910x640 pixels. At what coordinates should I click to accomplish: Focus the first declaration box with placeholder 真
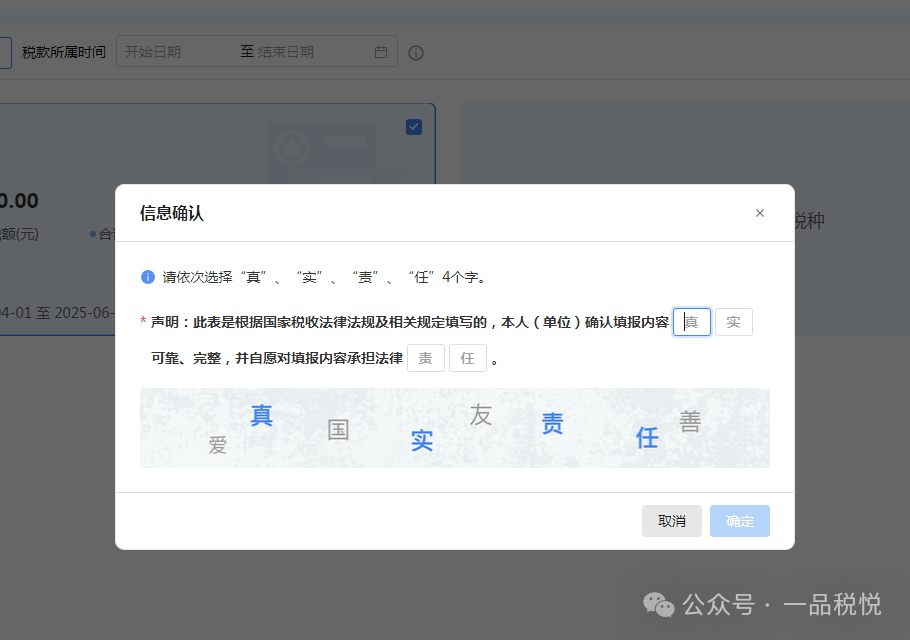coord(692,322)
